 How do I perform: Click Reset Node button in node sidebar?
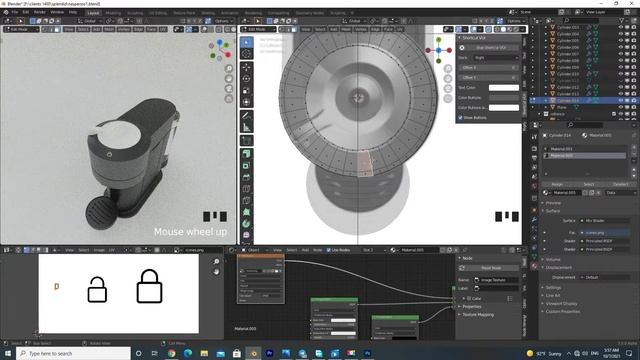(x=489, y=268)
